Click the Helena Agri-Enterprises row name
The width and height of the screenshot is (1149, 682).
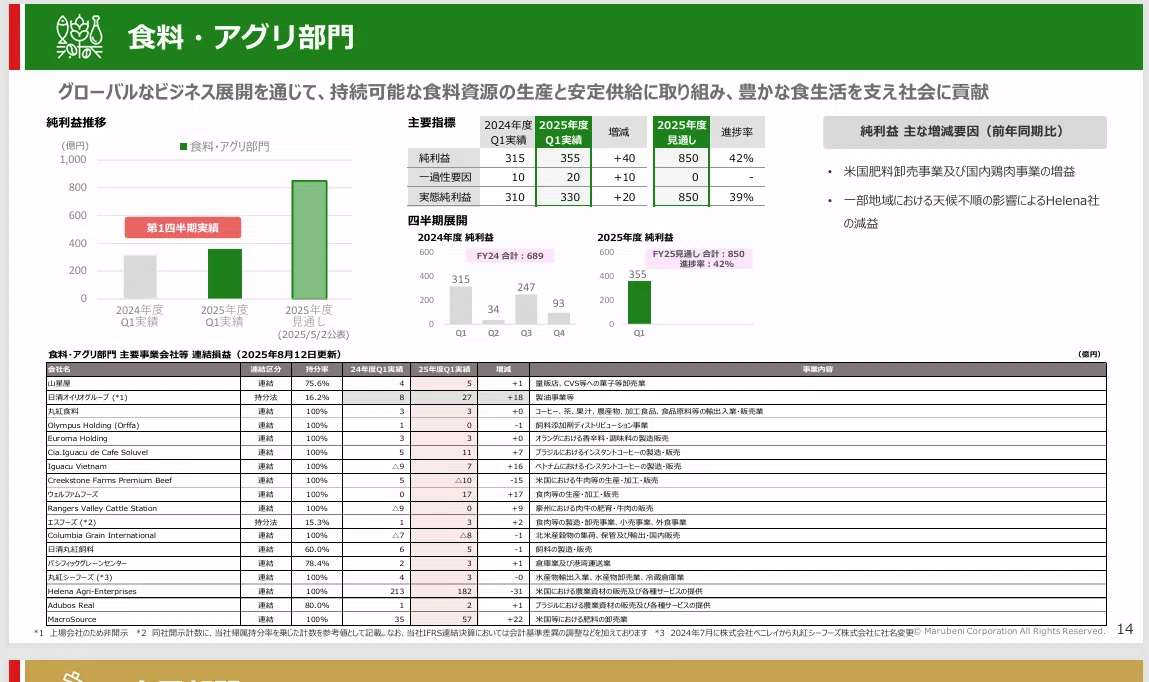(x=92, y=591)
